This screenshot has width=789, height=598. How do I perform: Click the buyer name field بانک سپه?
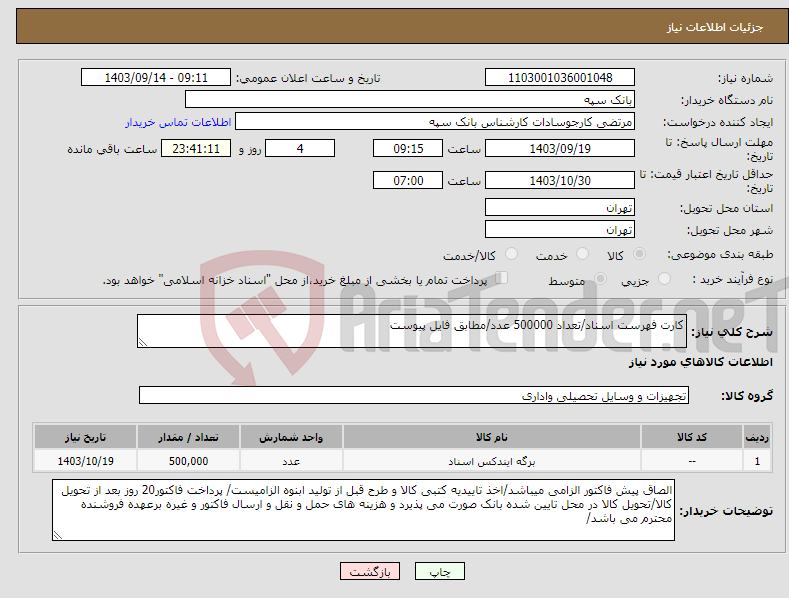(x=410, y=100)
